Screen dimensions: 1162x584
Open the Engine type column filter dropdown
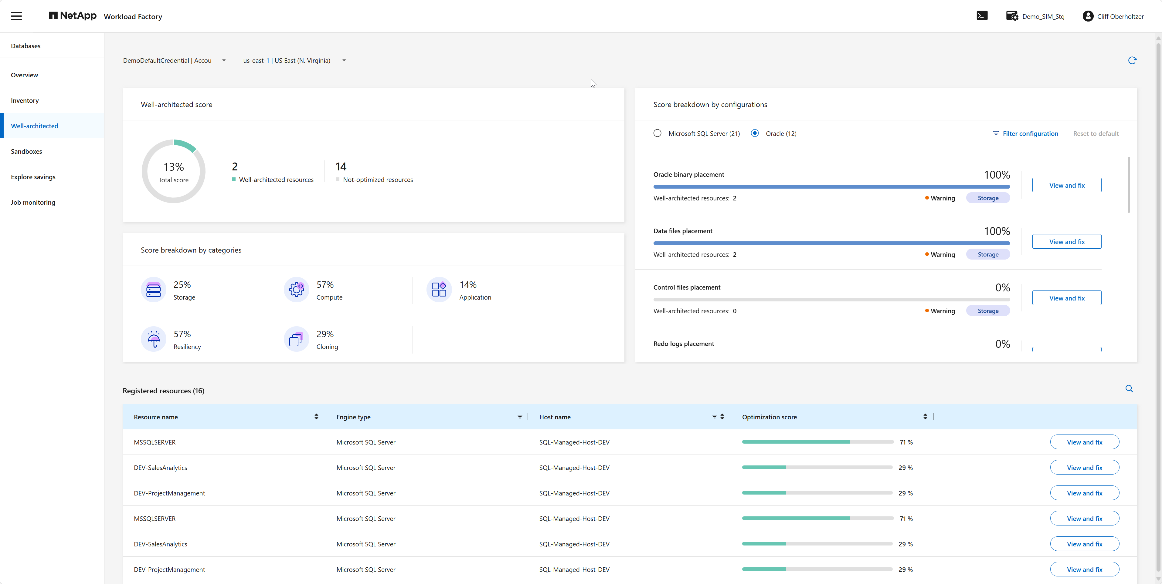(x=520, y=416)
